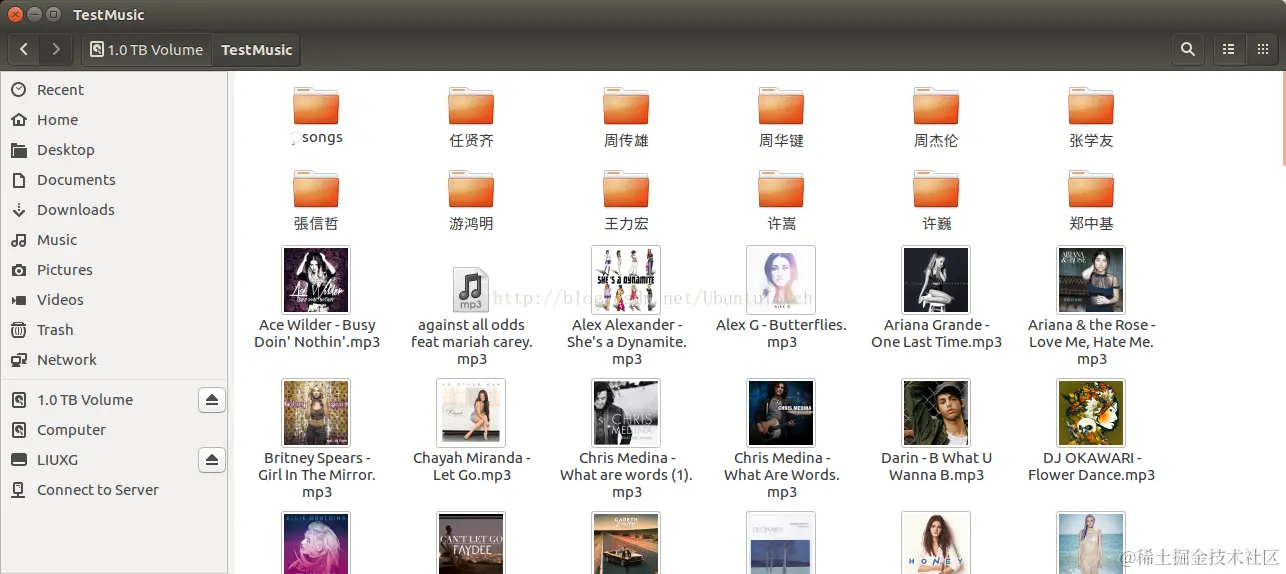Select against all odds feat mariah carey.mp3

[x=471, y=315]
